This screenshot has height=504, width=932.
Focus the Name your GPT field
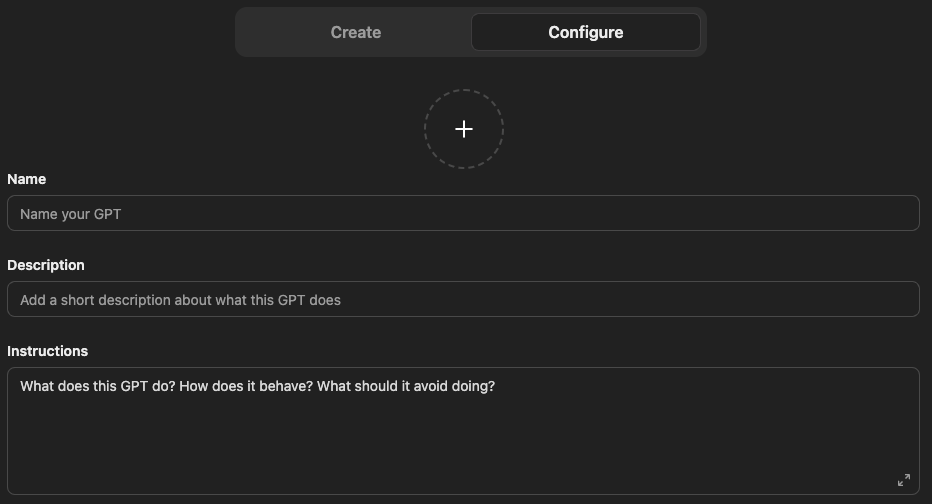(x=462, y=213)
